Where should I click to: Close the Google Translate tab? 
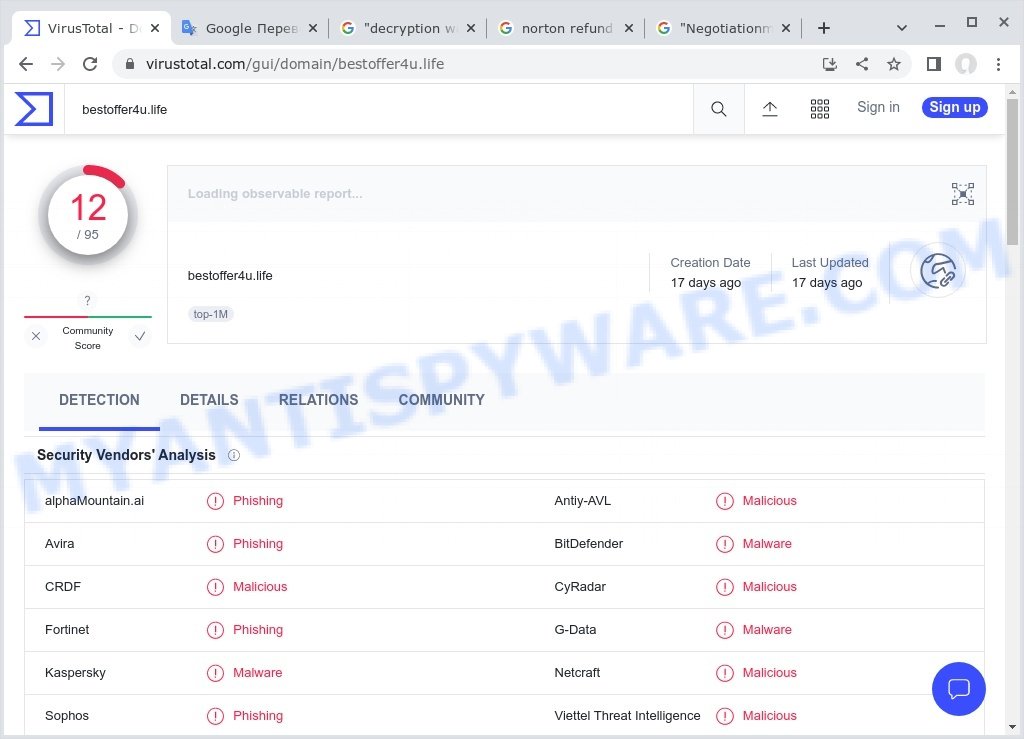(313, 28)
